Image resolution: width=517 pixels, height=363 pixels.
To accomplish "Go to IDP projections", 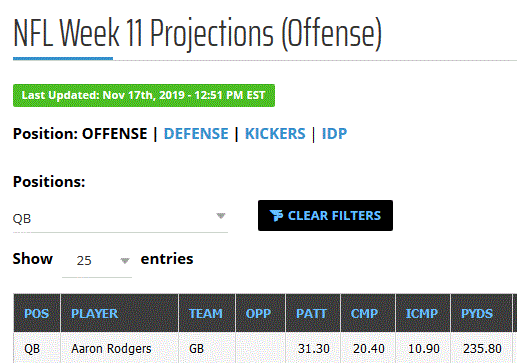I will (334, 134).
